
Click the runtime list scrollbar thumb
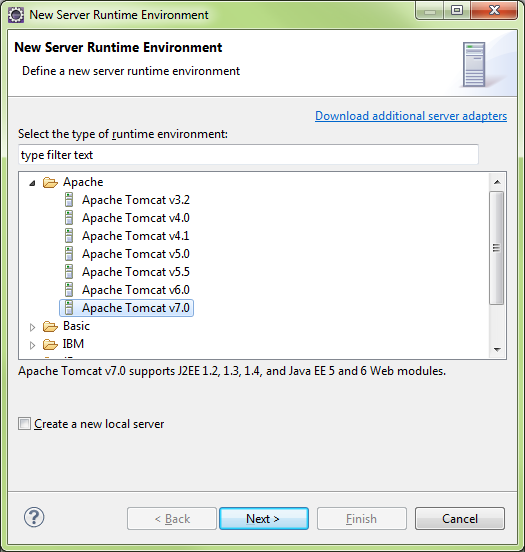[496, 248]
